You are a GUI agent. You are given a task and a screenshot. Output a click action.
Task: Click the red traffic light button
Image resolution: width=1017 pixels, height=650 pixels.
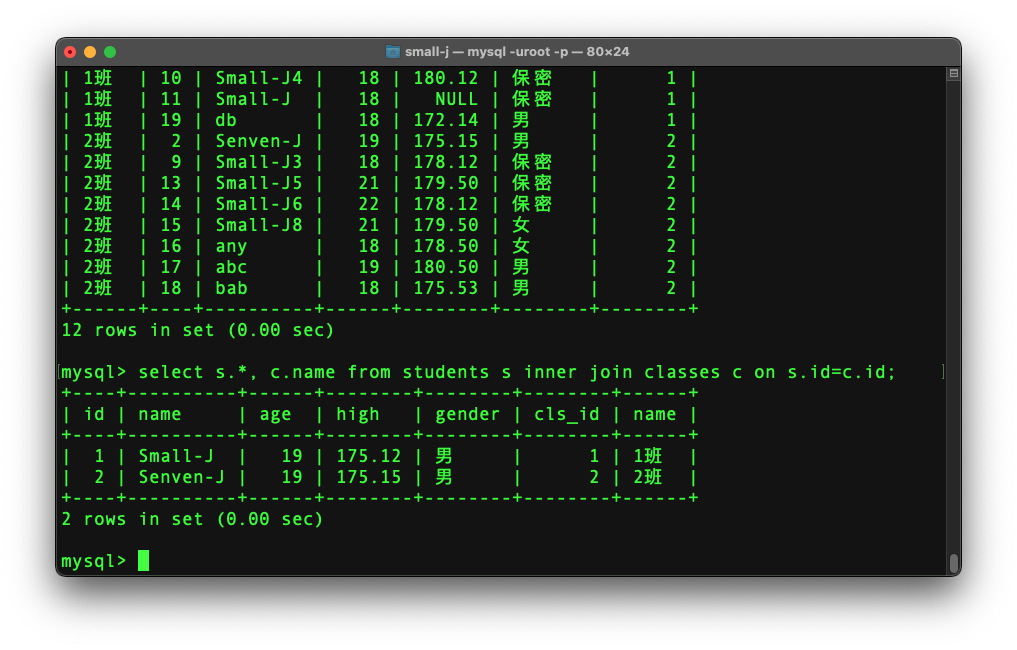pyautogui.click(x=70, y=50)
